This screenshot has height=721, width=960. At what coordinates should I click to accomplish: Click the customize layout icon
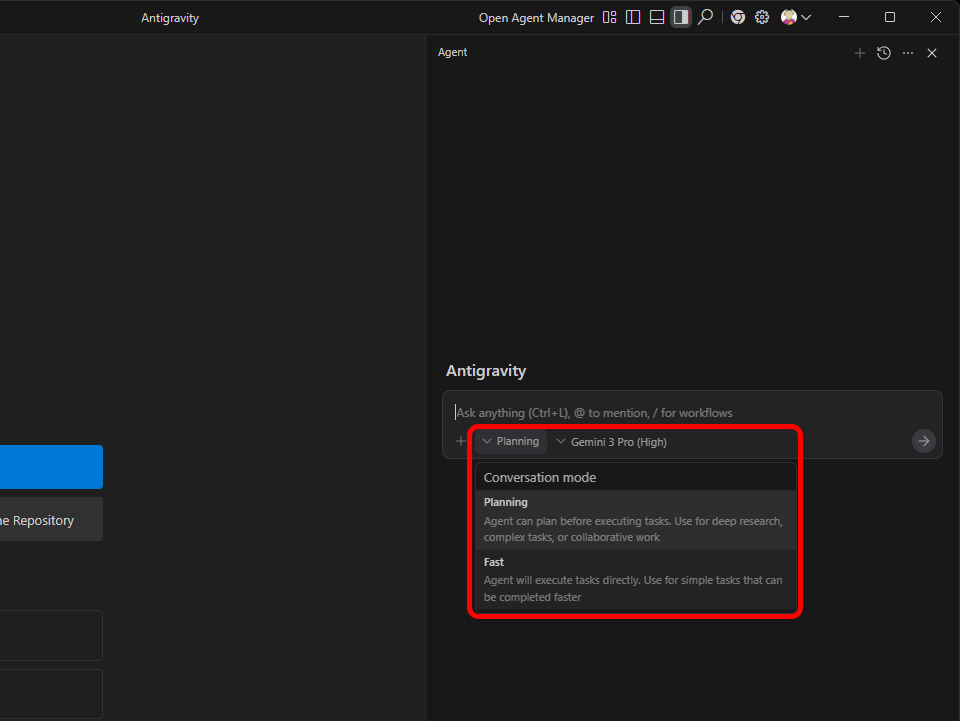(609, 17)
